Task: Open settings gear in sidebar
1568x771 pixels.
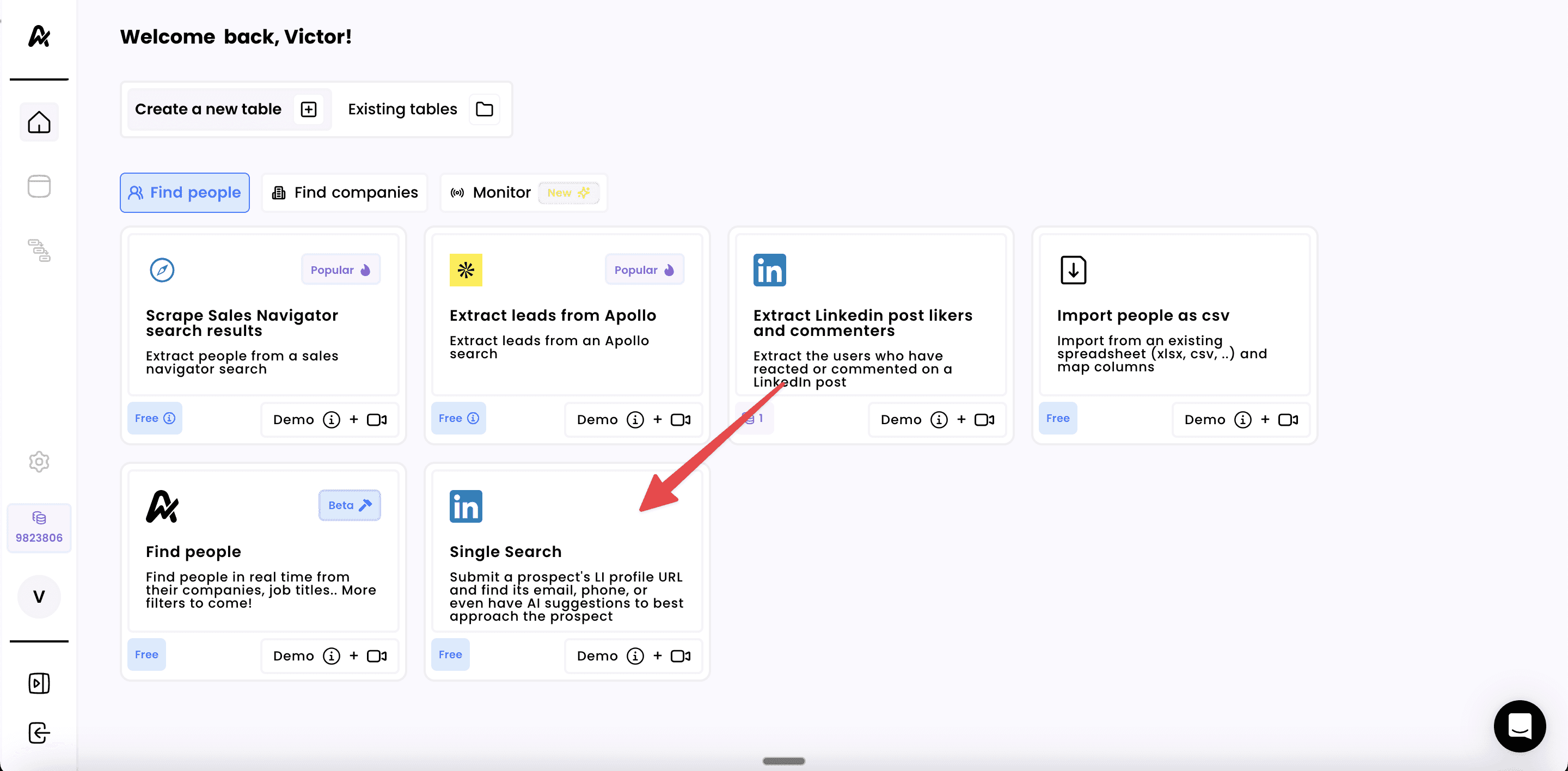Action: point(39,462)
